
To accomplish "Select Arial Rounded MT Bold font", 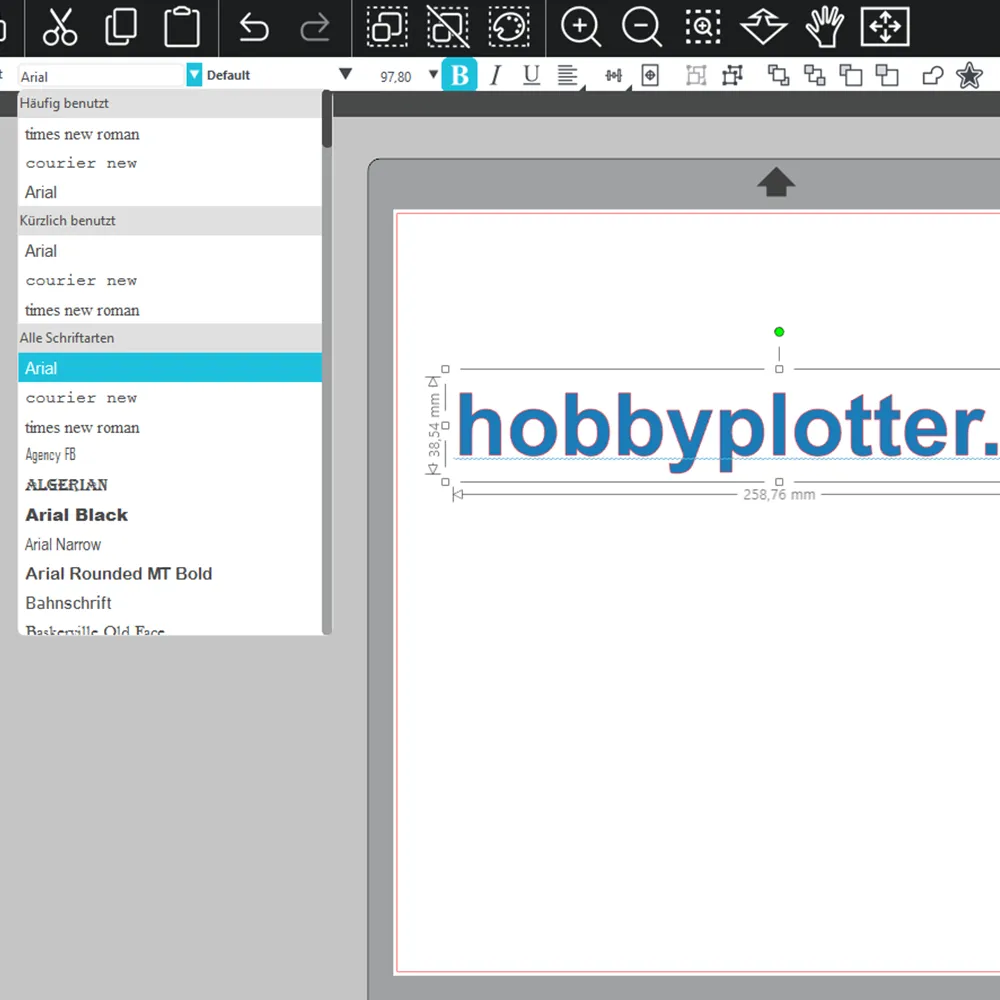I will click(170, 573).
